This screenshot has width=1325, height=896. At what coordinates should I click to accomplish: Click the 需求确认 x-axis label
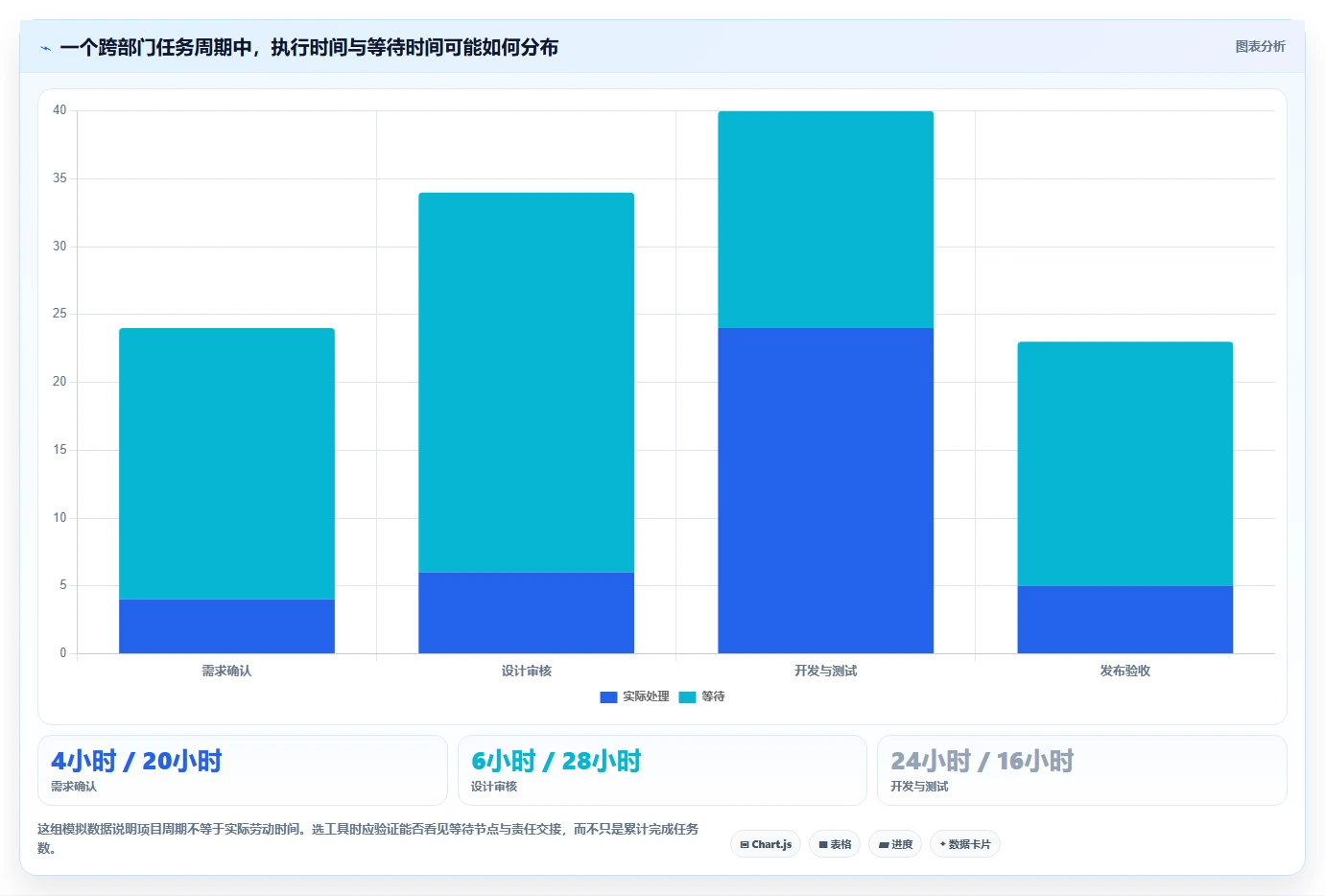[226, 671]
